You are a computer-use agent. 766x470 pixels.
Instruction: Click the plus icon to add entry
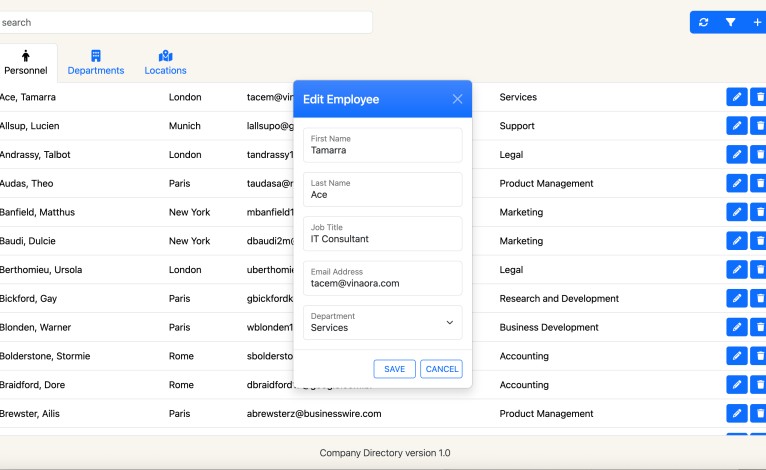(757, 22)
